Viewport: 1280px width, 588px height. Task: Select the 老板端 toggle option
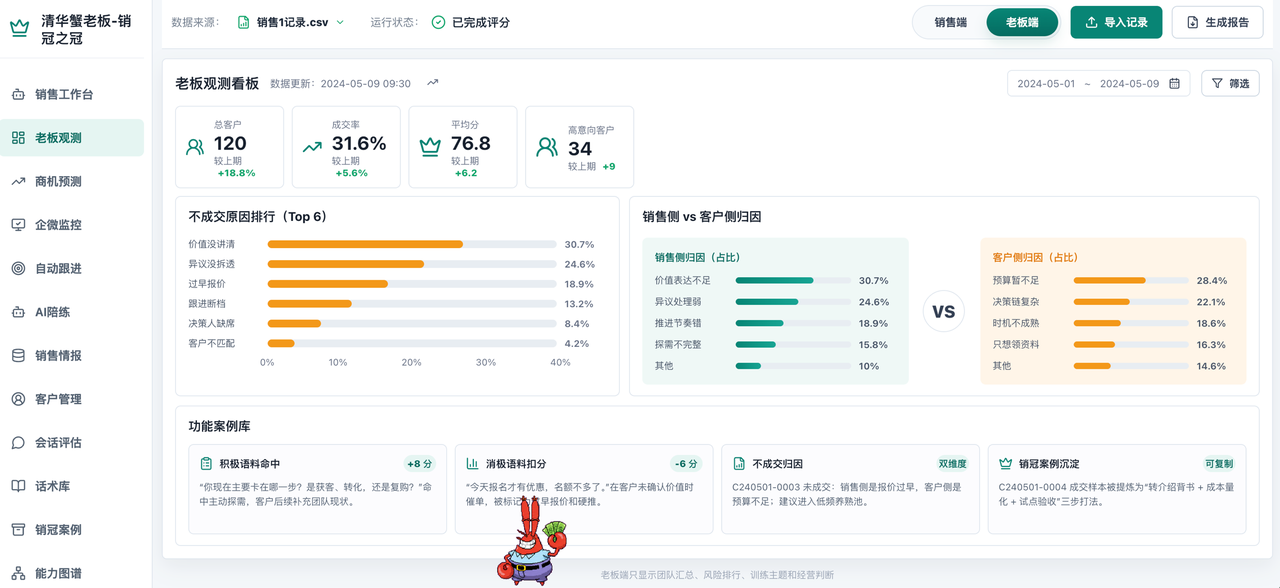[x=1022, y=22]
